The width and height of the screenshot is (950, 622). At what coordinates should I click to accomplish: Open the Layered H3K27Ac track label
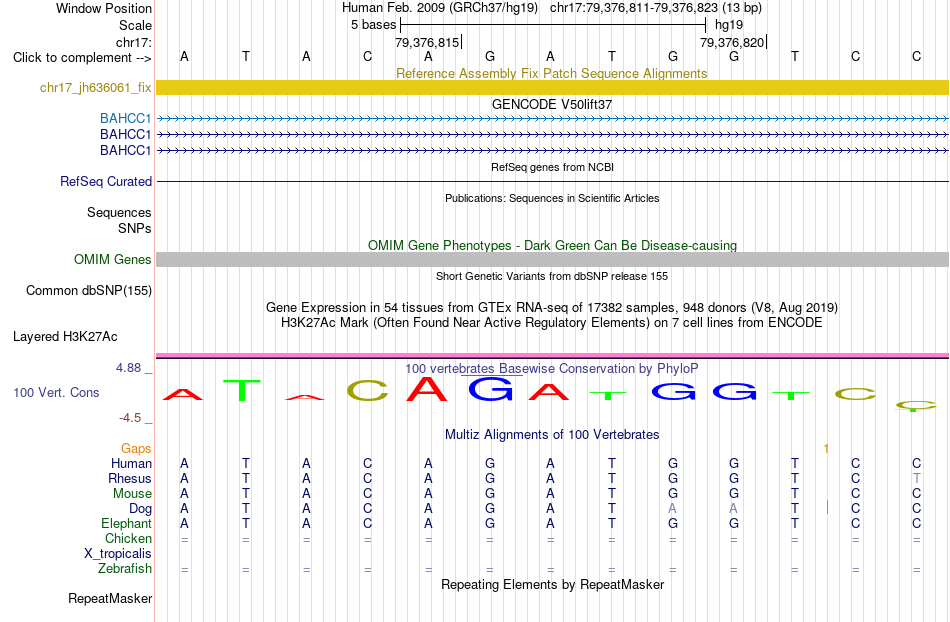coord(65,337)
